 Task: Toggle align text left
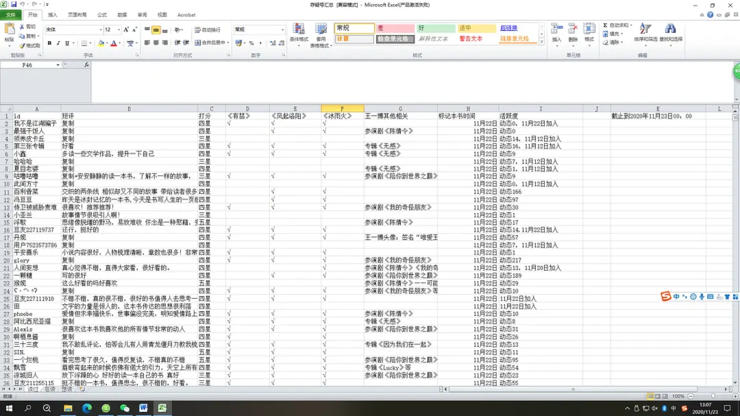tap(147, 43)
